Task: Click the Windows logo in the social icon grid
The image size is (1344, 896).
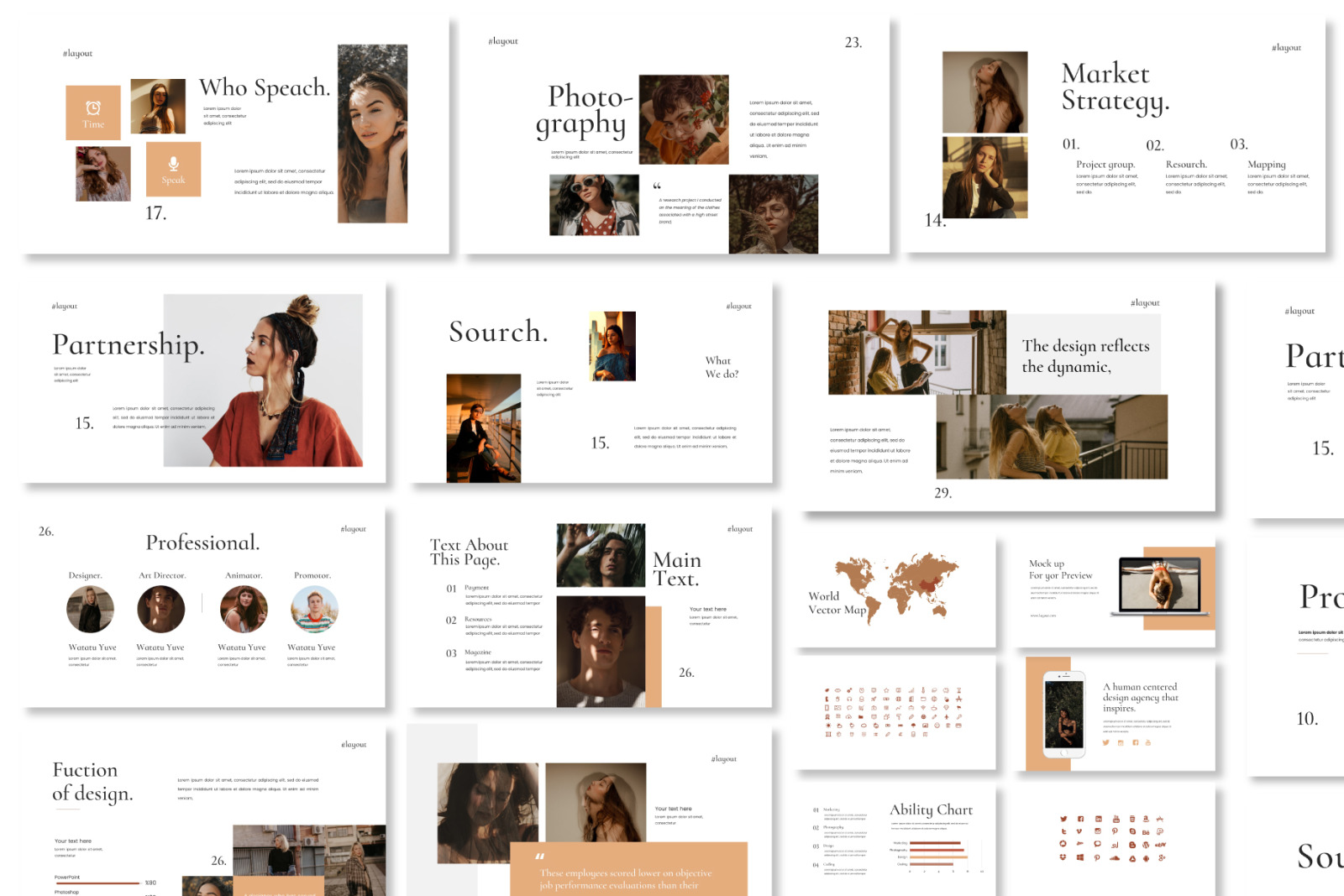Action: point(1080,857)
